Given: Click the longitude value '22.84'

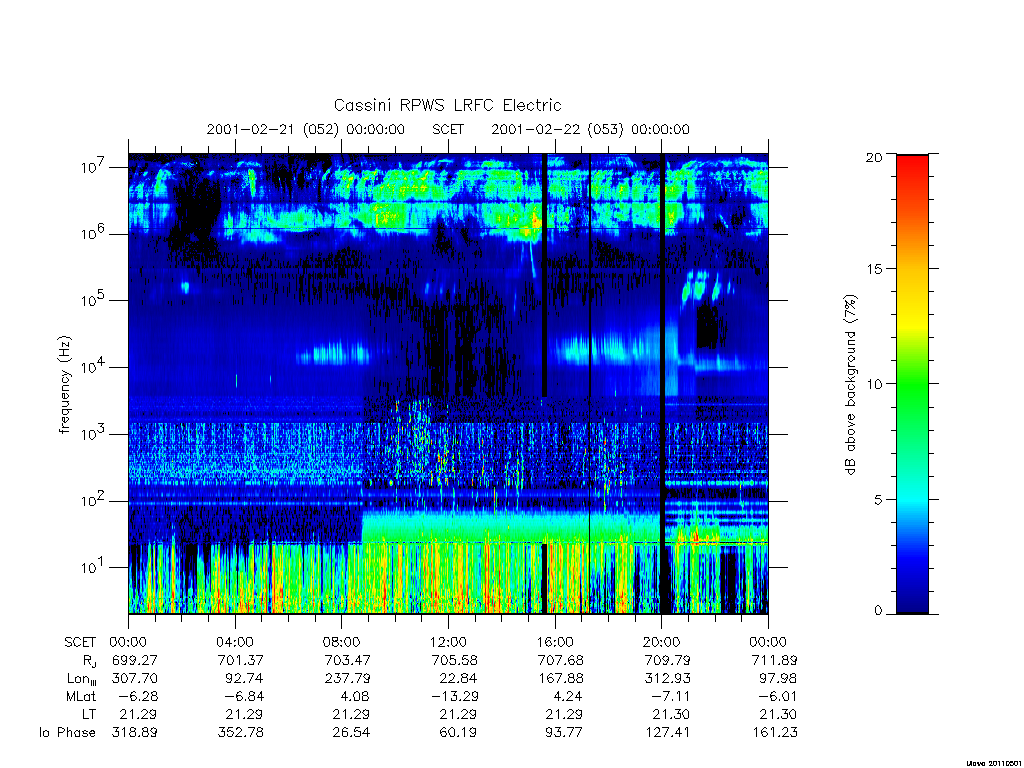Looking at the screenshot, I should (458, 679).
